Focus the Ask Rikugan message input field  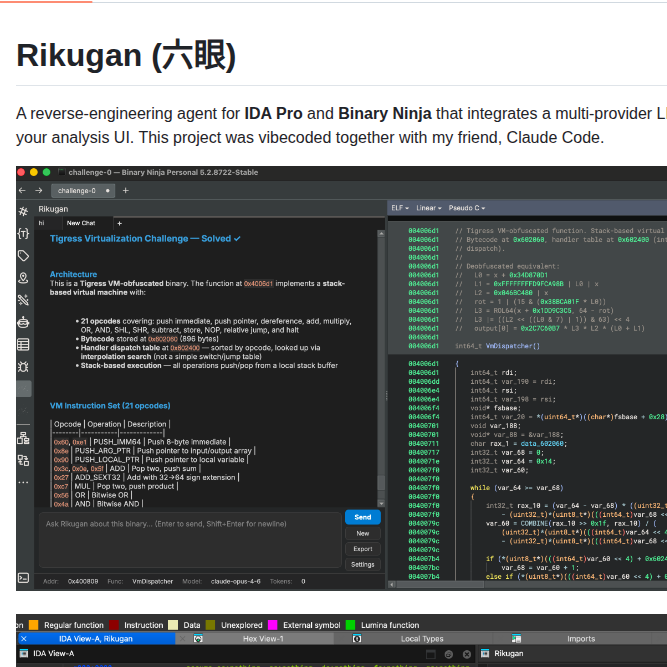(x=190, y=540)
